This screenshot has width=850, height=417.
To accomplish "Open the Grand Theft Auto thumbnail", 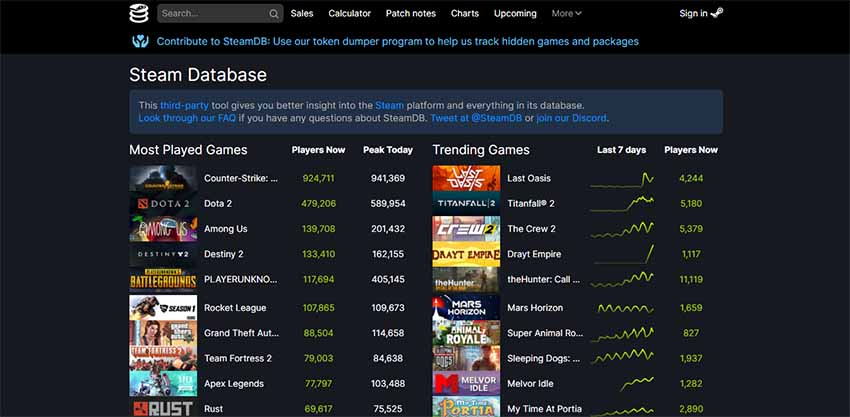I will (163, 333).
